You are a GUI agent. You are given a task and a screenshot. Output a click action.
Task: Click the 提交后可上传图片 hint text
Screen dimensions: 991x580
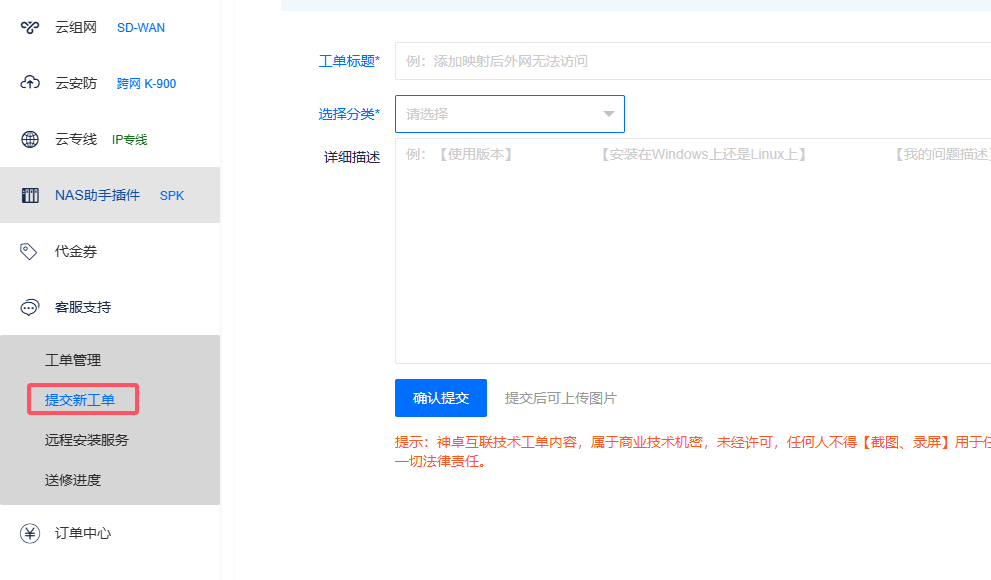point(560,398)
